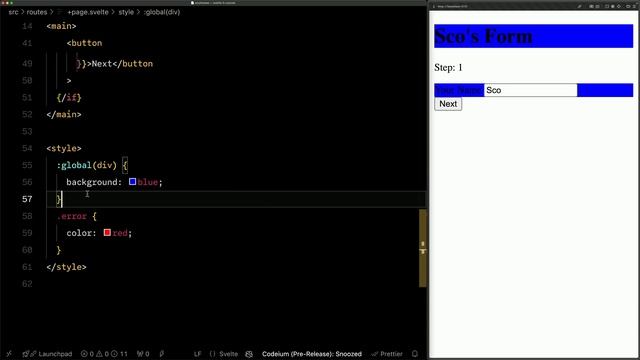The height and width of the screenshot is (360, 640).
Task: Click the :global(div) selector on line 55
Action: pyautogui.click(x=87, y=165)
